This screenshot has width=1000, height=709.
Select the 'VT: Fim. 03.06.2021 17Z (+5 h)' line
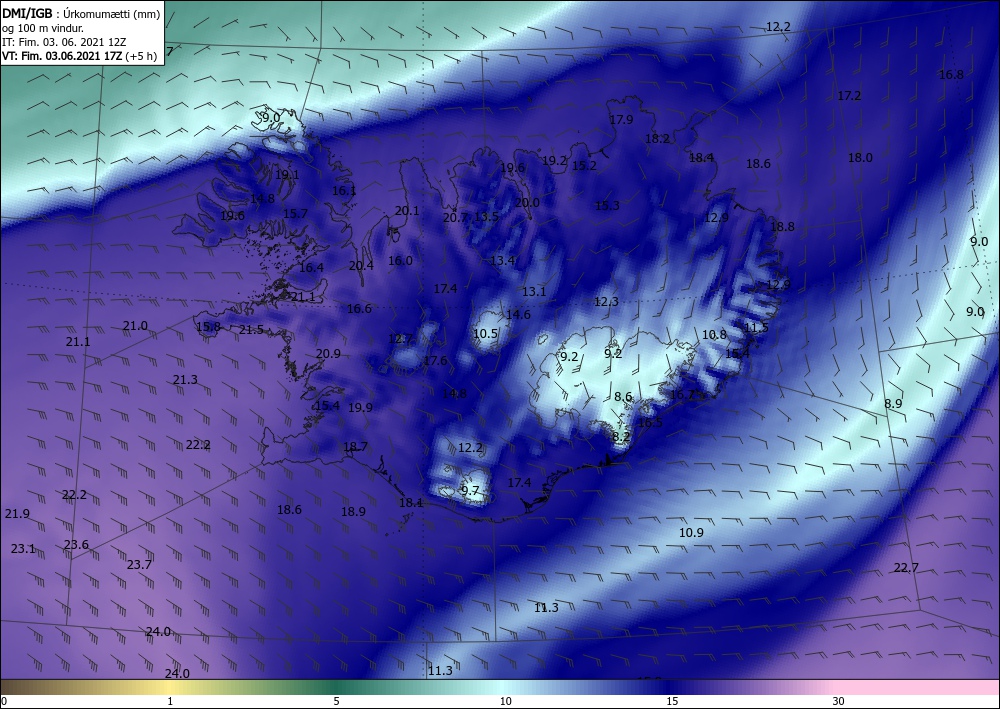tap(79, 56)
